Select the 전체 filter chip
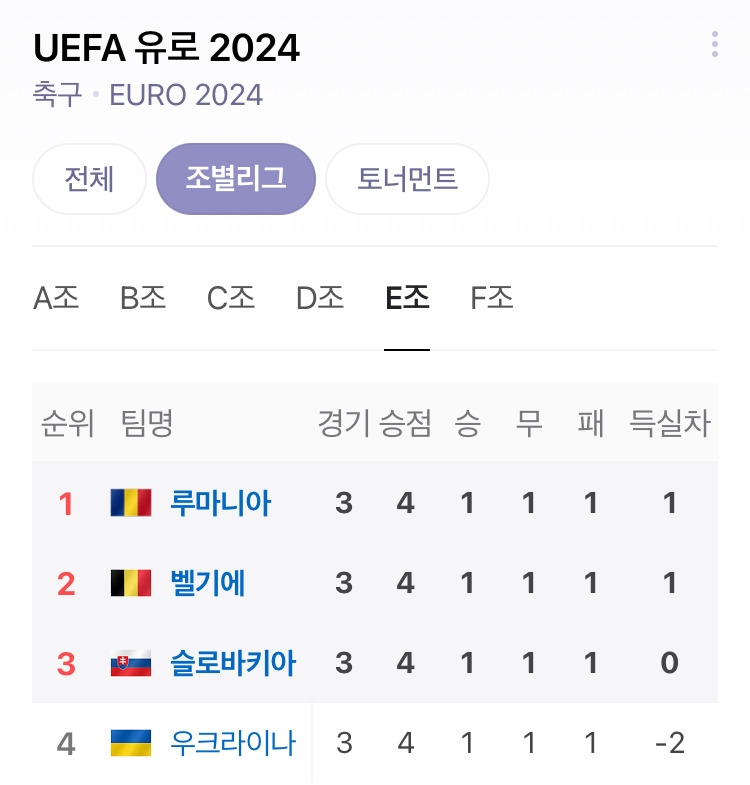 tap(89, 179)
